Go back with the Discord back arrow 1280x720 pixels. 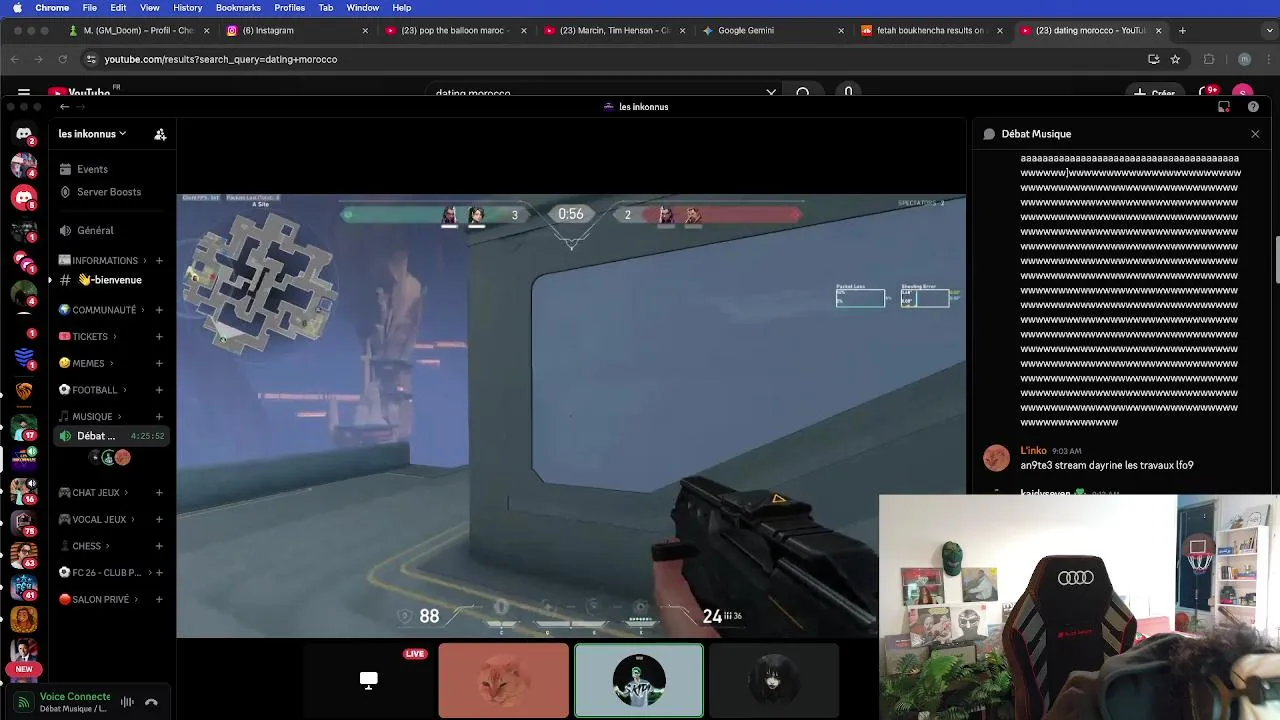(x=64, y=107)
